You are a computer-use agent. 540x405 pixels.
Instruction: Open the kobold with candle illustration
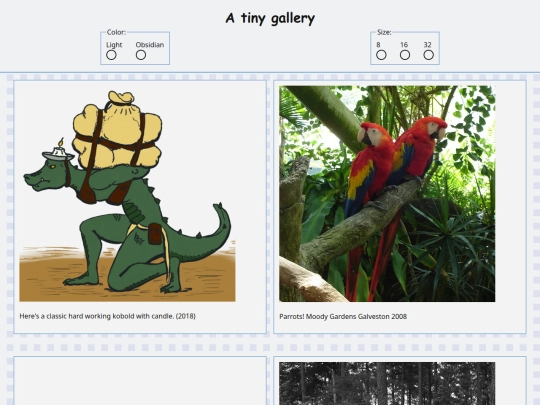(127, 194)
